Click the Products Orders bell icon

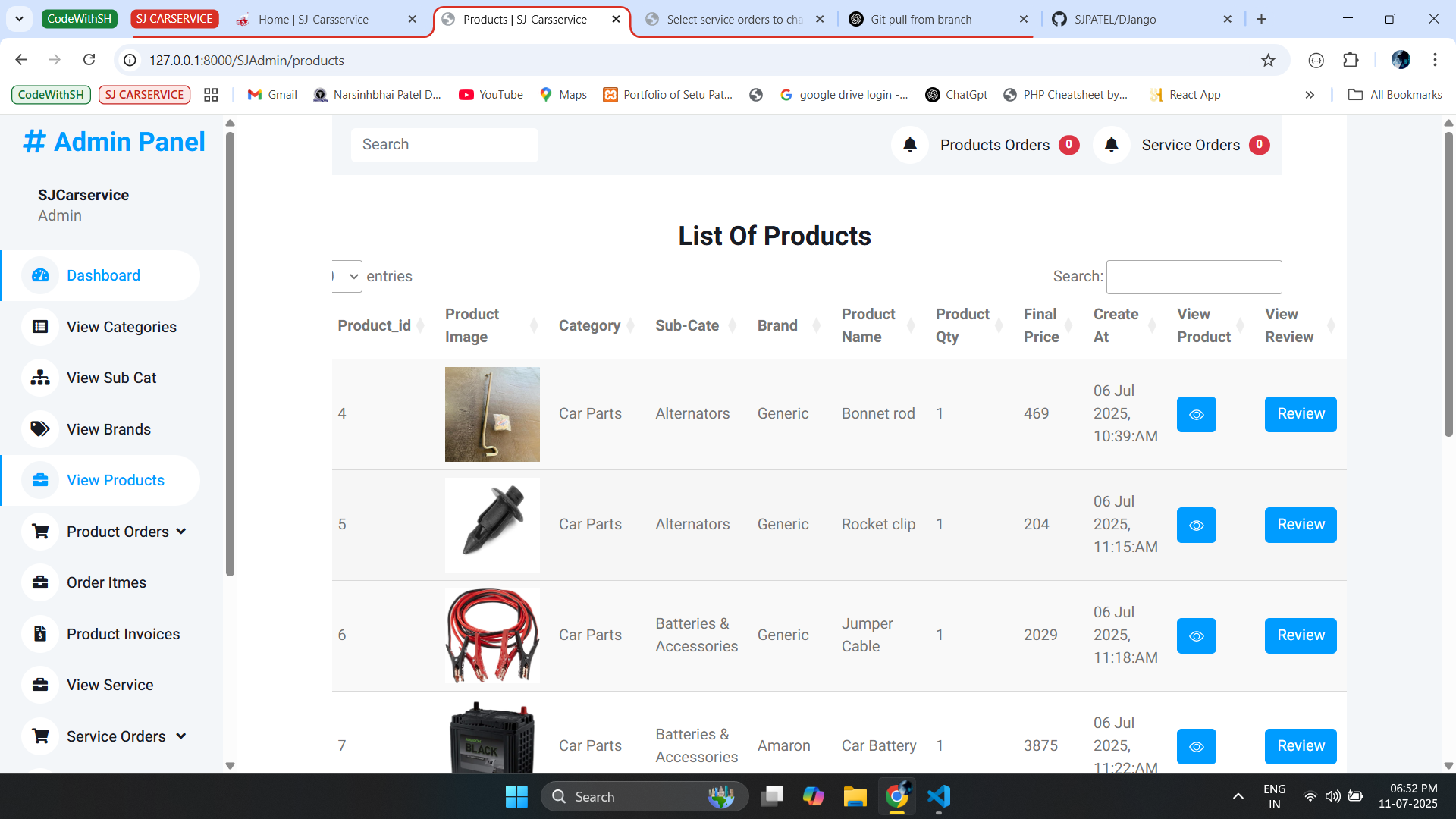910,145
